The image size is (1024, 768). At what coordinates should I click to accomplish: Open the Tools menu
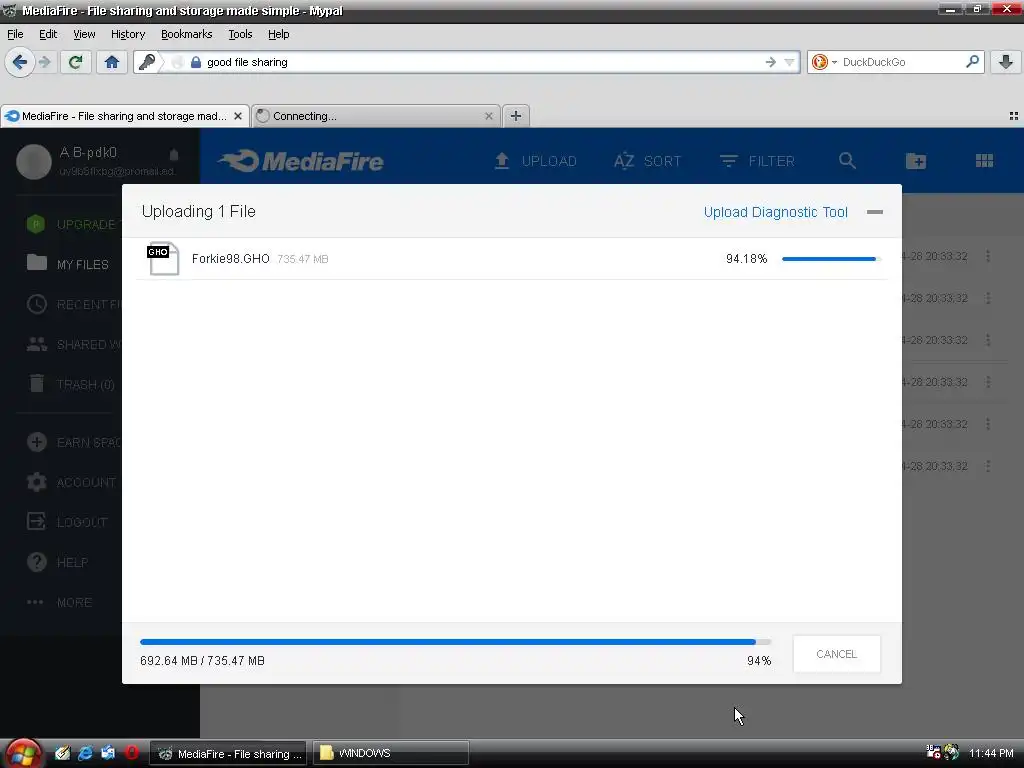tap(240, 34)
